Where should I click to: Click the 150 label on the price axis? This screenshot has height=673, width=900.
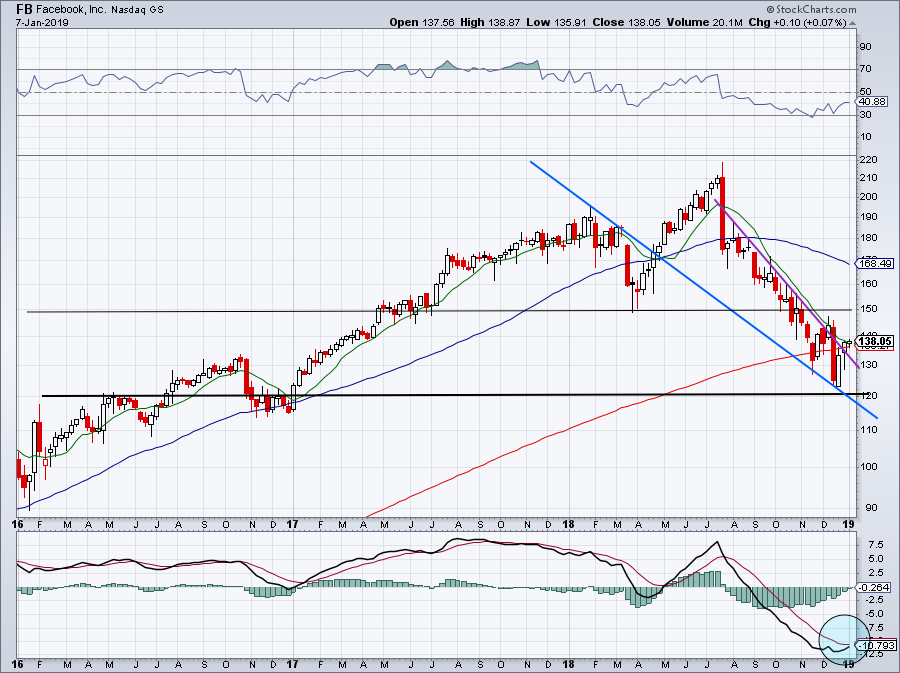[868, 309]
